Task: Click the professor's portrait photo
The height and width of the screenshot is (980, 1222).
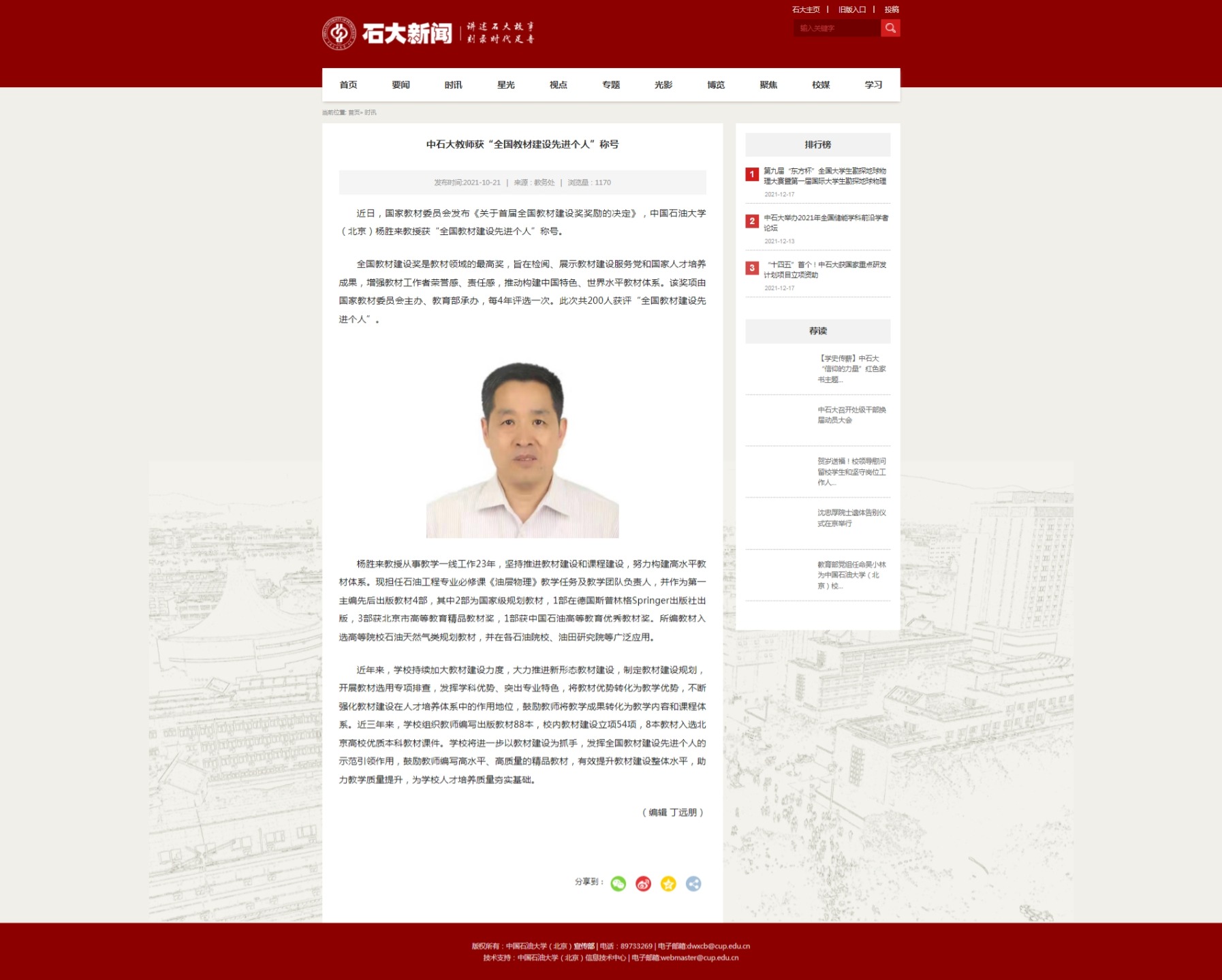Action: [522, 449]
